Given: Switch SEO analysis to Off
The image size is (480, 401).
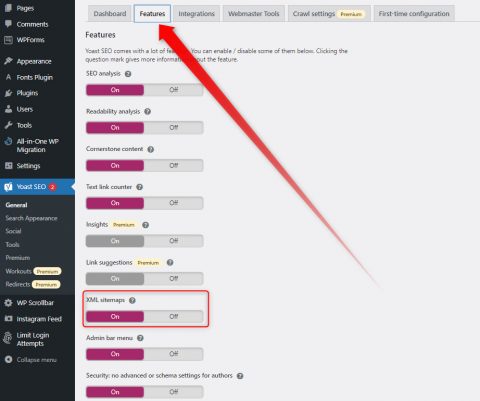Looking at the screenshot, I should pyautogui.click(x=173, y=90).
